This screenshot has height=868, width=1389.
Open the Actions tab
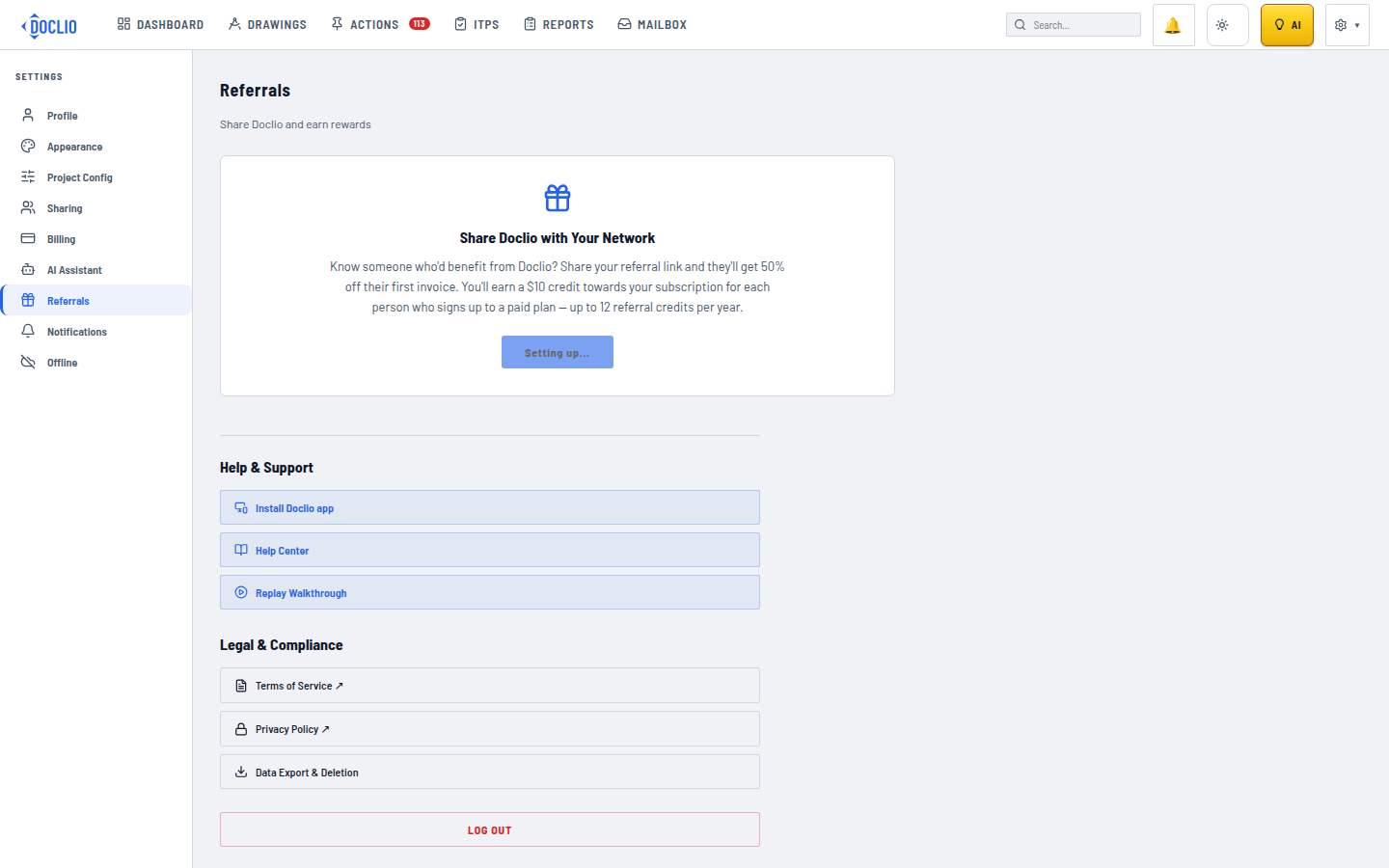(380, 24)
